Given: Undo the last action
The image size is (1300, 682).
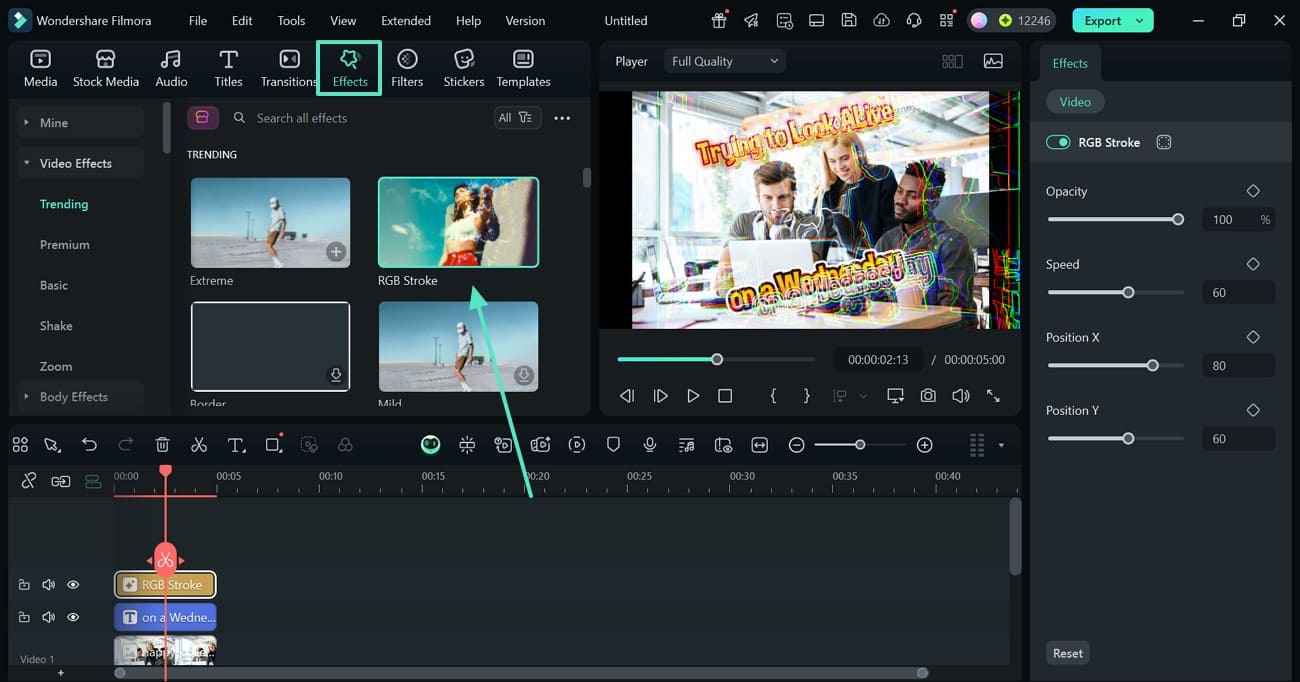Looking at the screenshot, I should click(x=89, y=444).
